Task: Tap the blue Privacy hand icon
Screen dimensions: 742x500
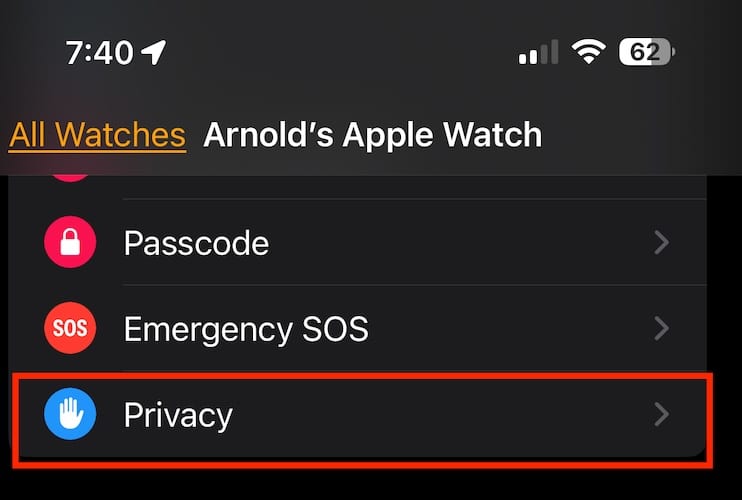Action: [x=70, y=414]
